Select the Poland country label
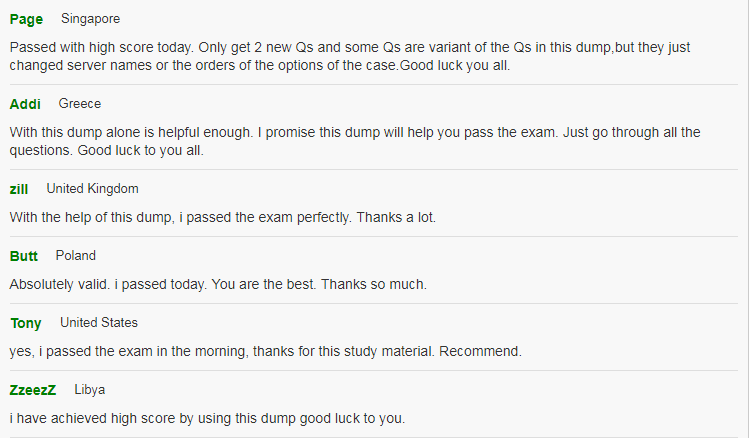 pos(76,256)
